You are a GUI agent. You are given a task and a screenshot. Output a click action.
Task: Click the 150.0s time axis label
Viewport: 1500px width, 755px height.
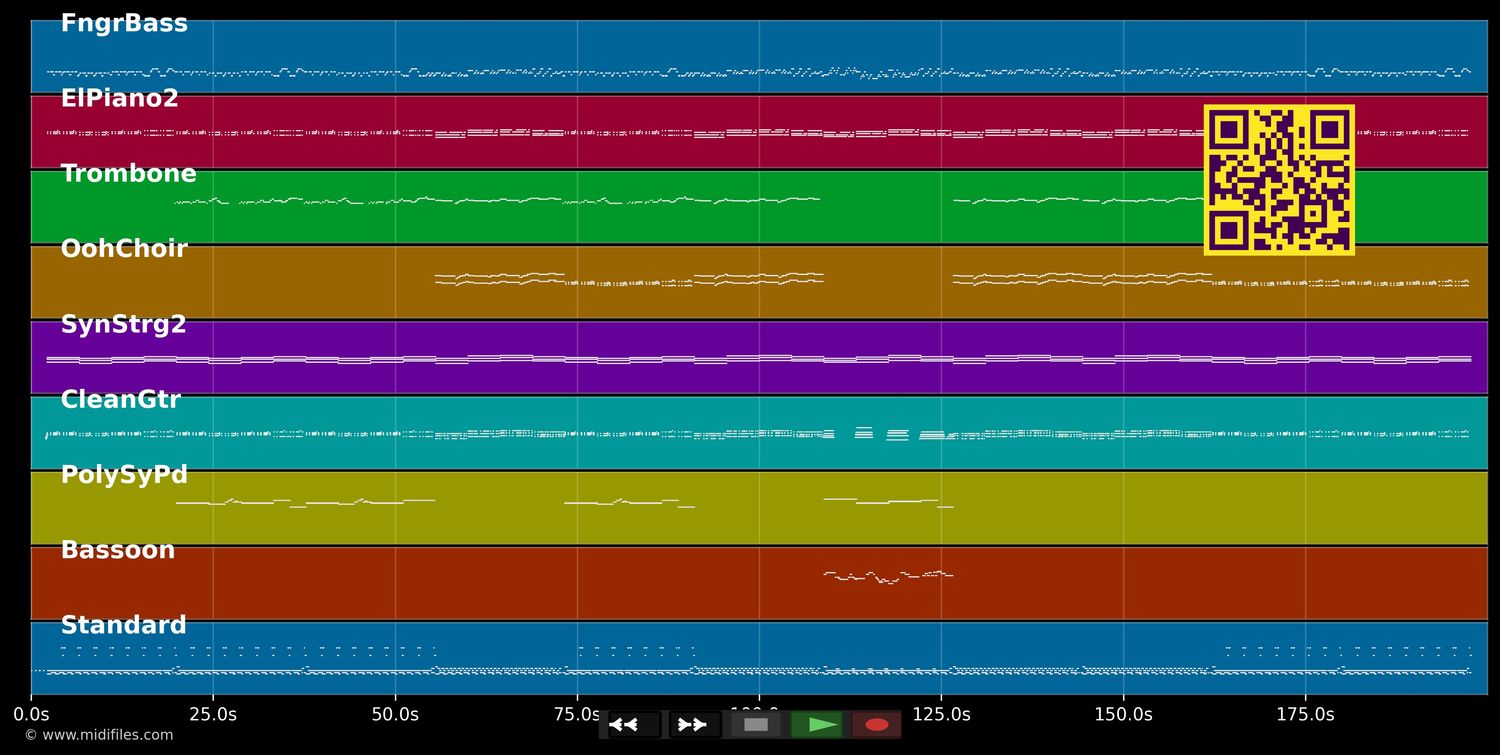1123,714
